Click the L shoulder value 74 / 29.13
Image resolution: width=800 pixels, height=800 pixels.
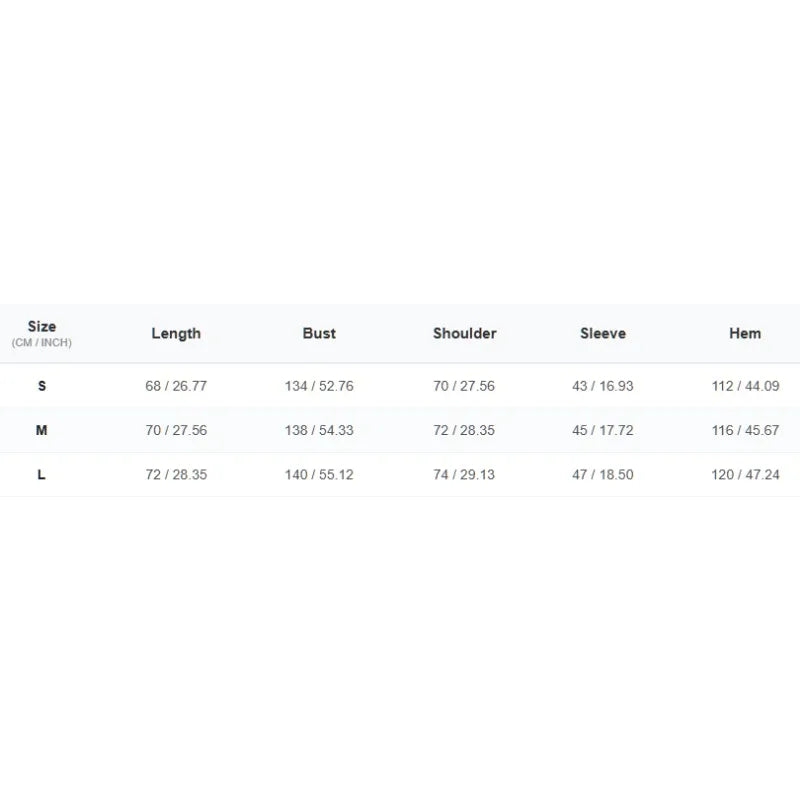(464, 474)
